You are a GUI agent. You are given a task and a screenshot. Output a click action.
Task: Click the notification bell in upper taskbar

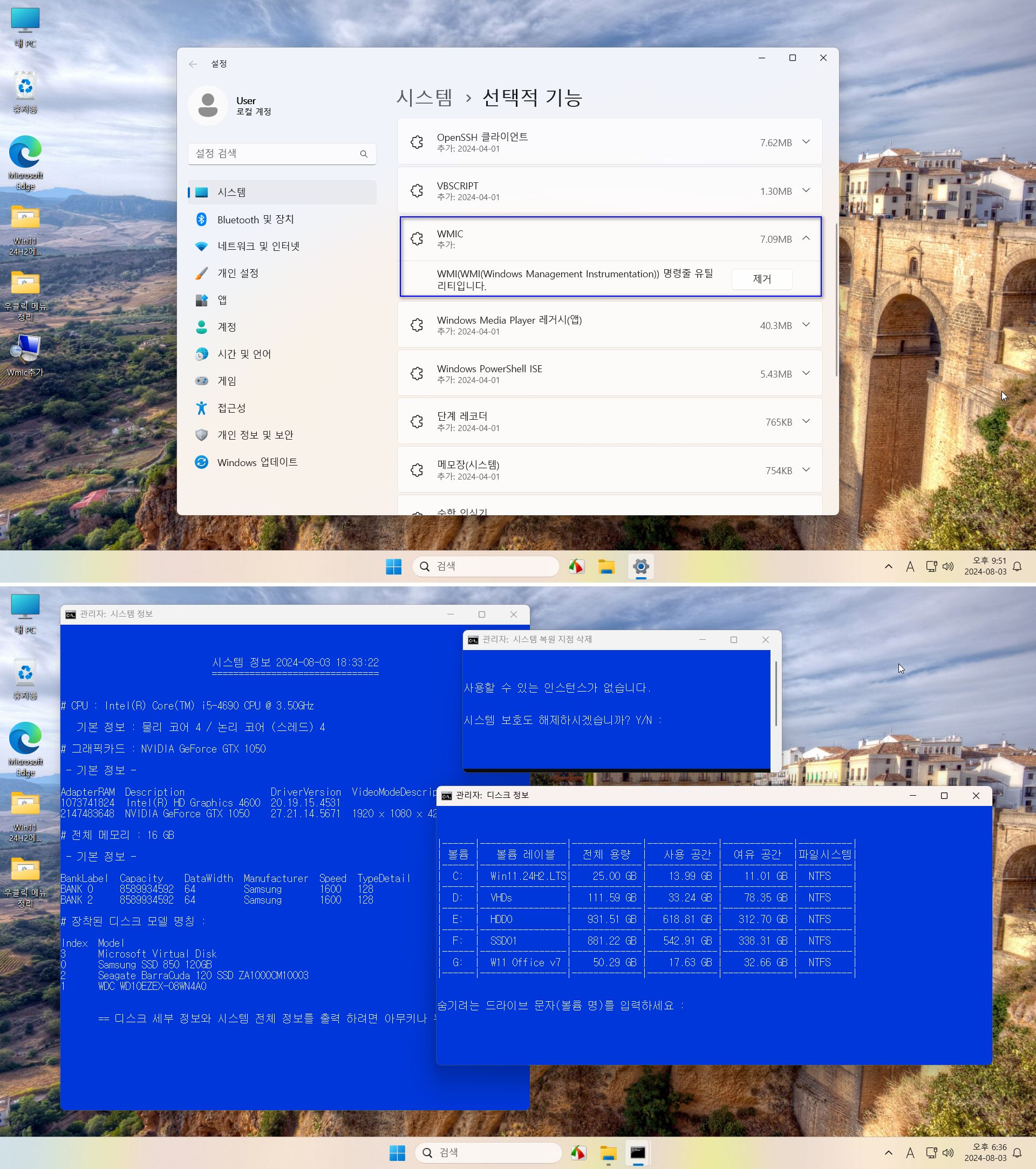coord(1017,567)
